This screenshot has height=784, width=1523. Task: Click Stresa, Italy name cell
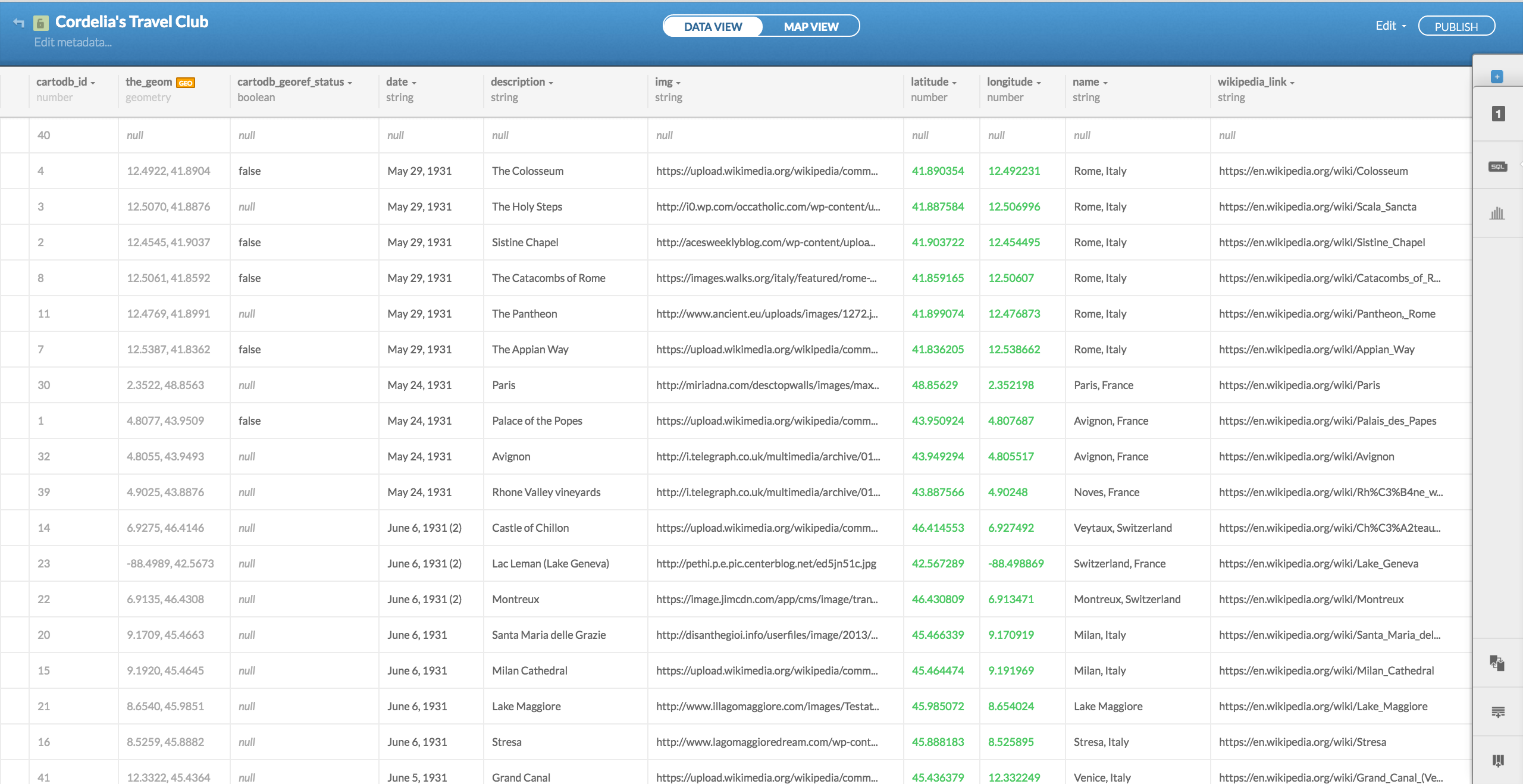(x=1137, y=742)
